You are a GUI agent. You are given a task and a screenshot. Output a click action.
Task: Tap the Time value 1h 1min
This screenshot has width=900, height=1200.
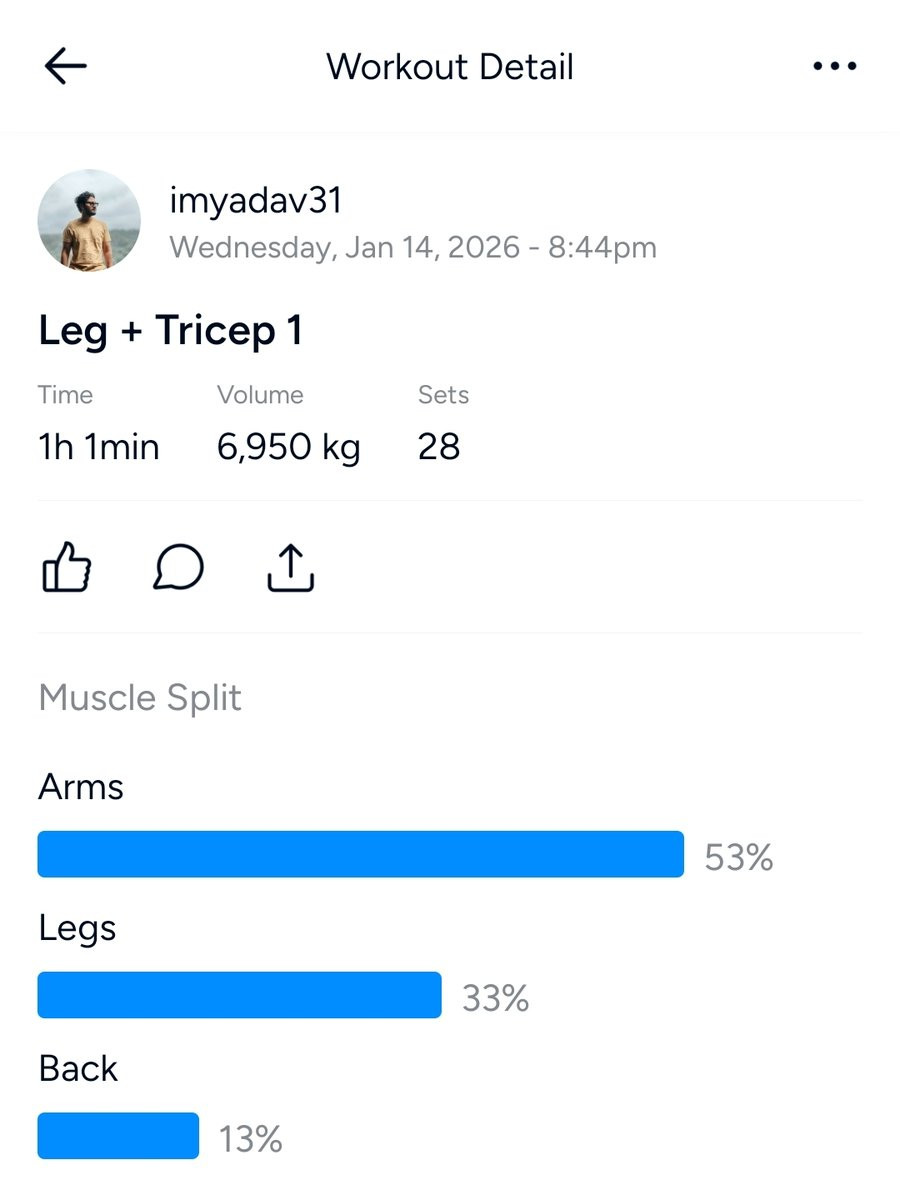click(98, 447)
